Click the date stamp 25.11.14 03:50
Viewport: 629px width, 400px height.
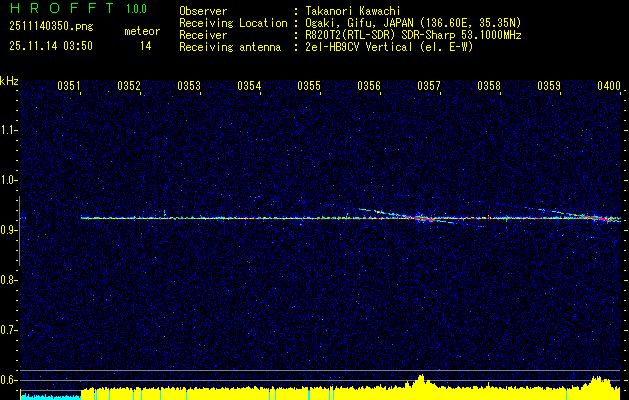coord(51,46)
